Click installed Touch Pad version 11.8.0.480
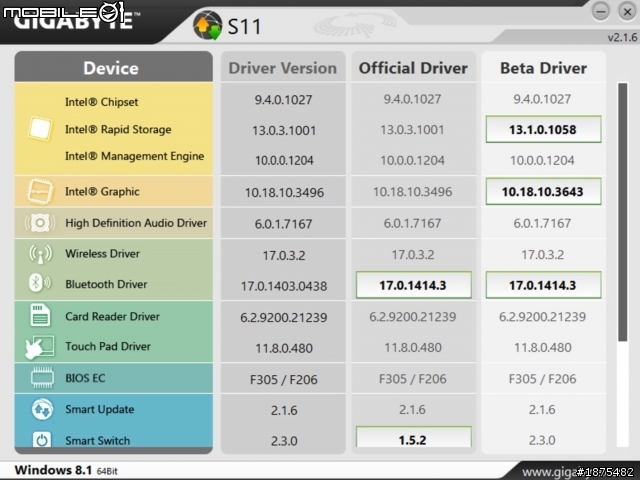The width and height of the screenshot is (640, 480). (x=284, y=348)
